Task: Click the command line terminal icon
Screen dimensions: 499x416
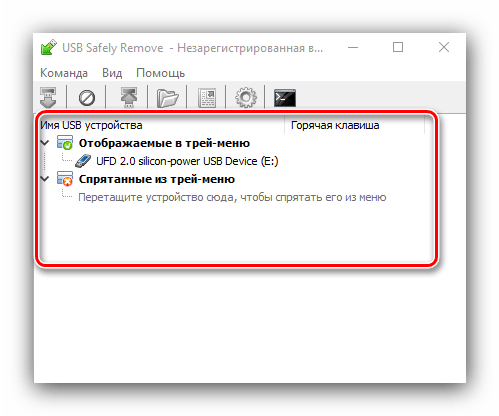Action: [x=285, y=98]
